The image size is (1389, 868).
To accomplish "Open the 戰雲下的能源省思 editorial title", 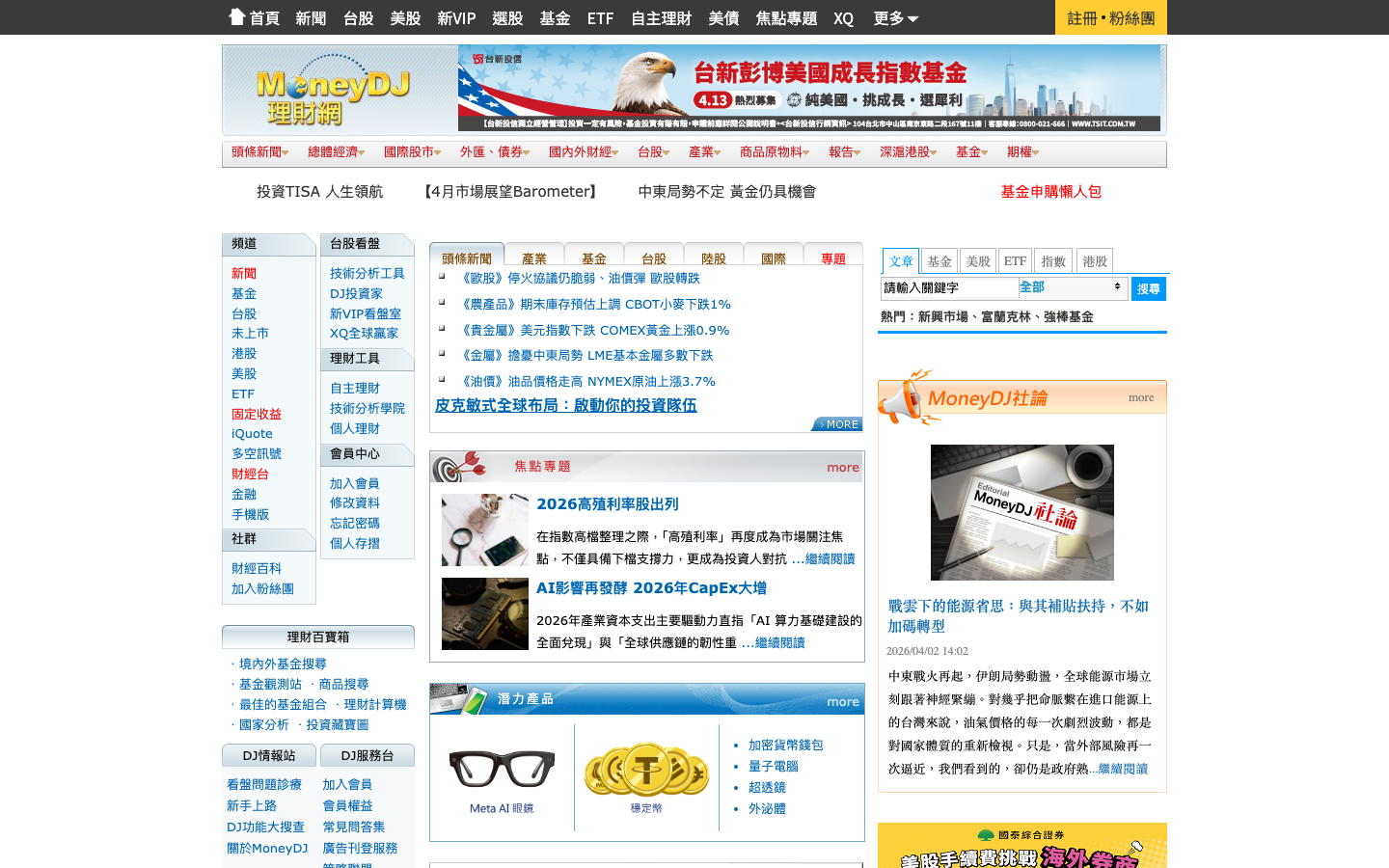I will [1019, 615].
